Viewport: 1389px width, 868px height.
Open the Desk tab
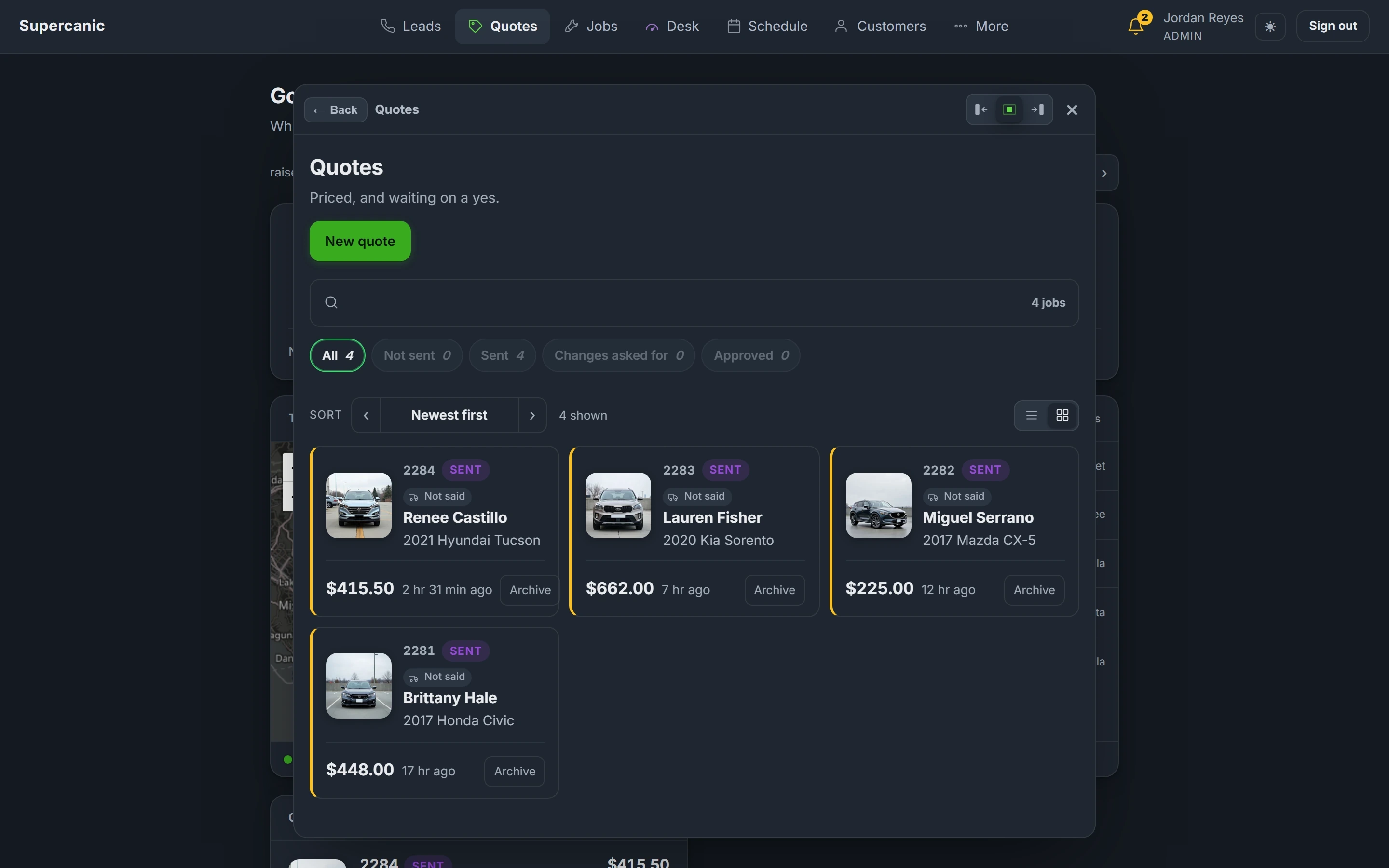point(671,27)
